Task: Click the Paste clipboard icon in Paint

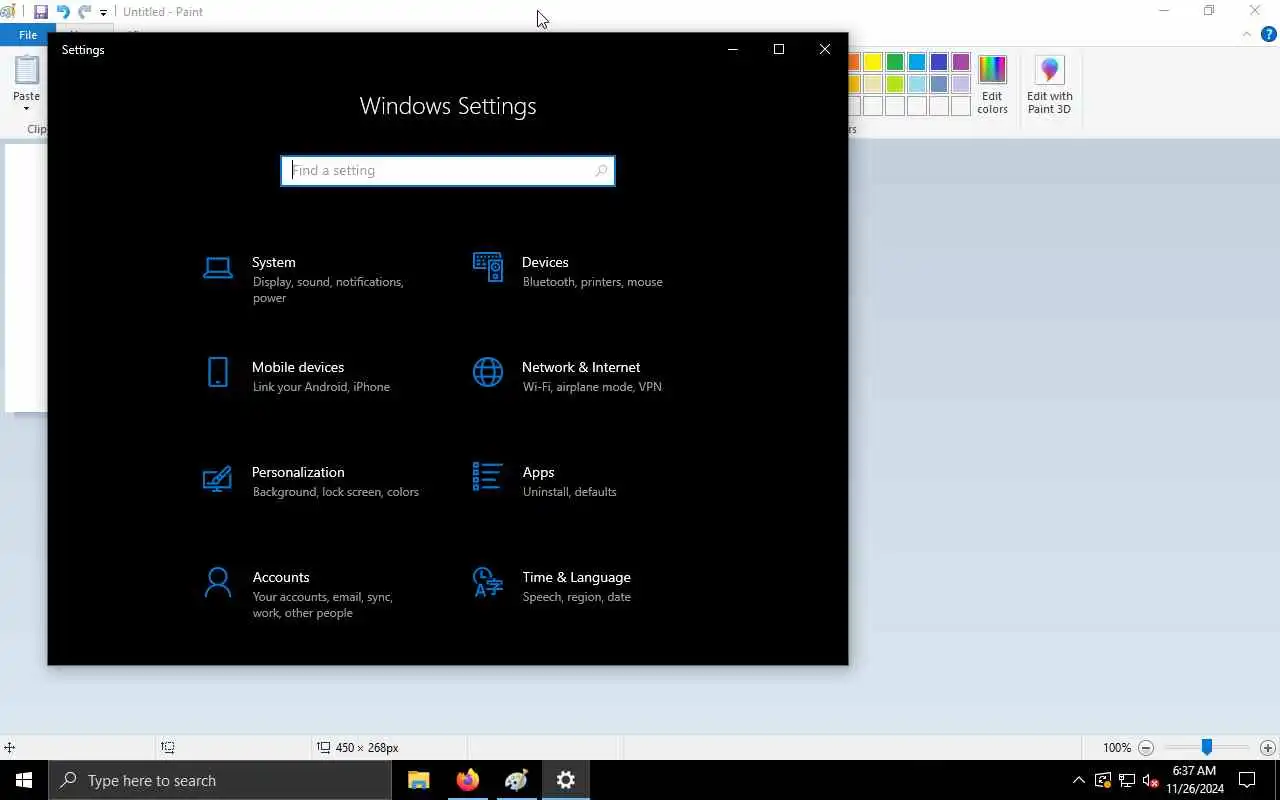Action: 27,70
